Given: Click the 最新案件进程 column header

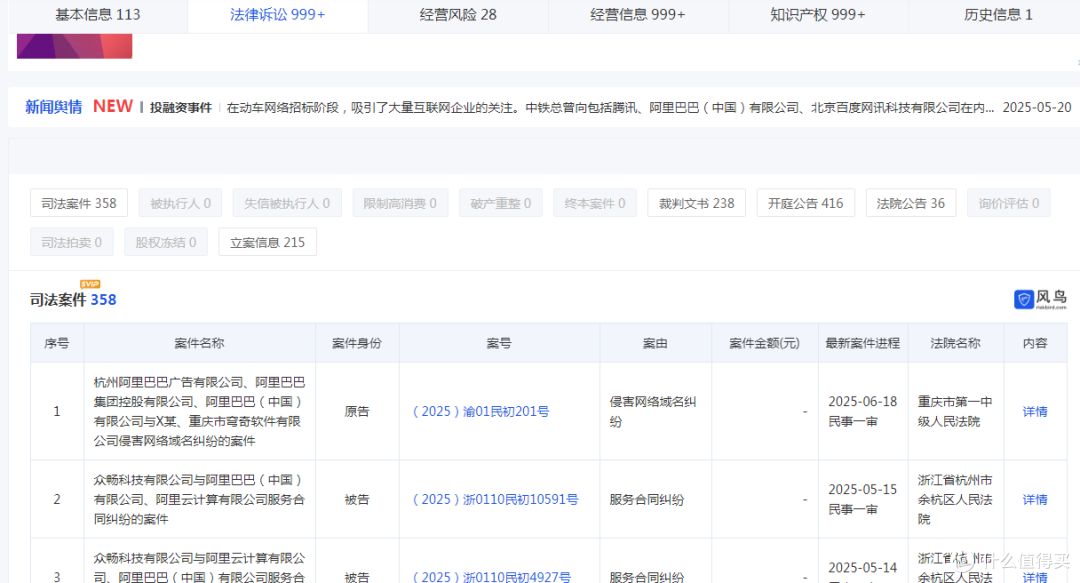Looking at the screenshot, I should pos(862,343).
